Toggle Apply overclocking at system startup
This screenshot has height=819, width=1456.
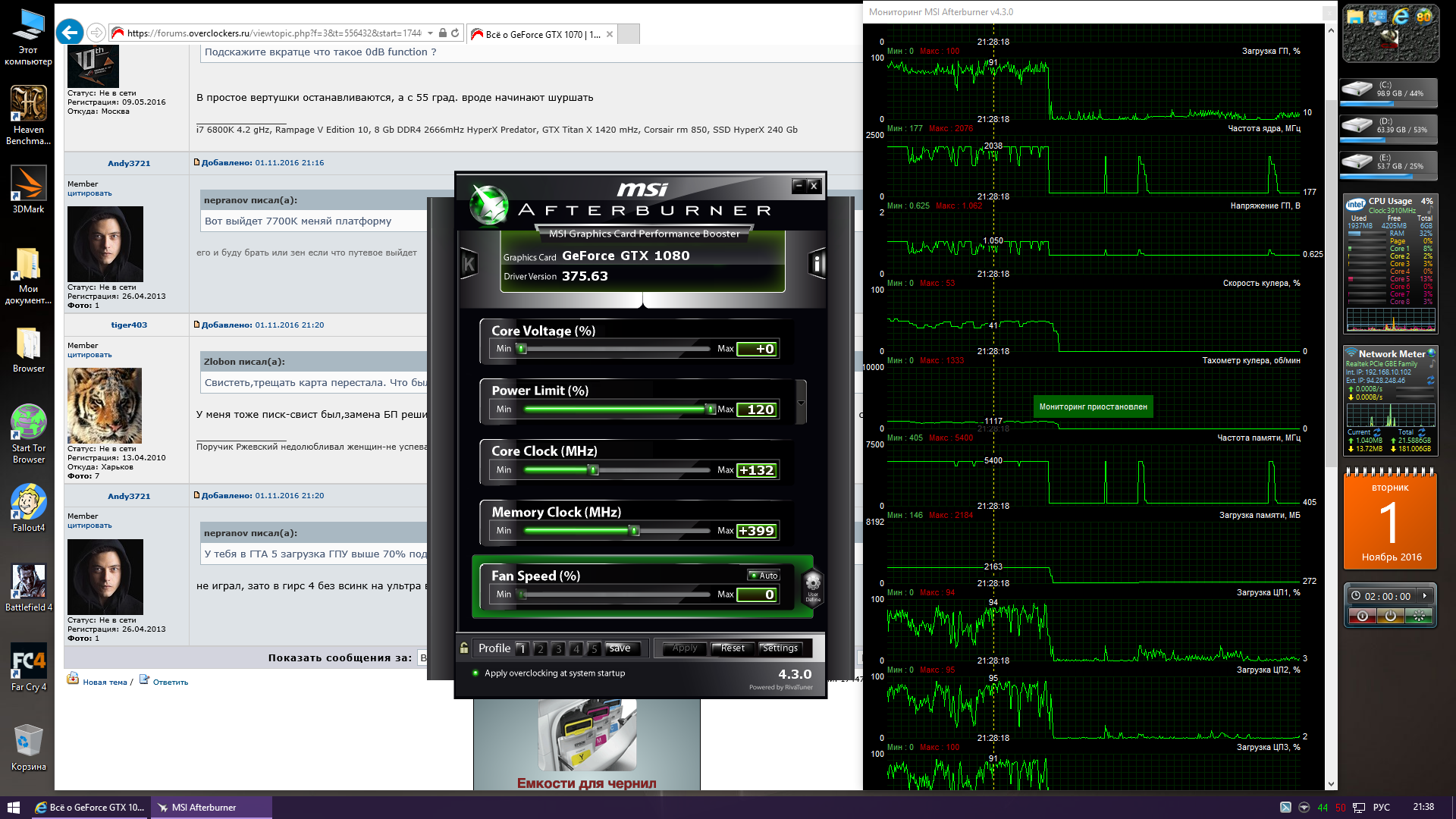point(476,673)
